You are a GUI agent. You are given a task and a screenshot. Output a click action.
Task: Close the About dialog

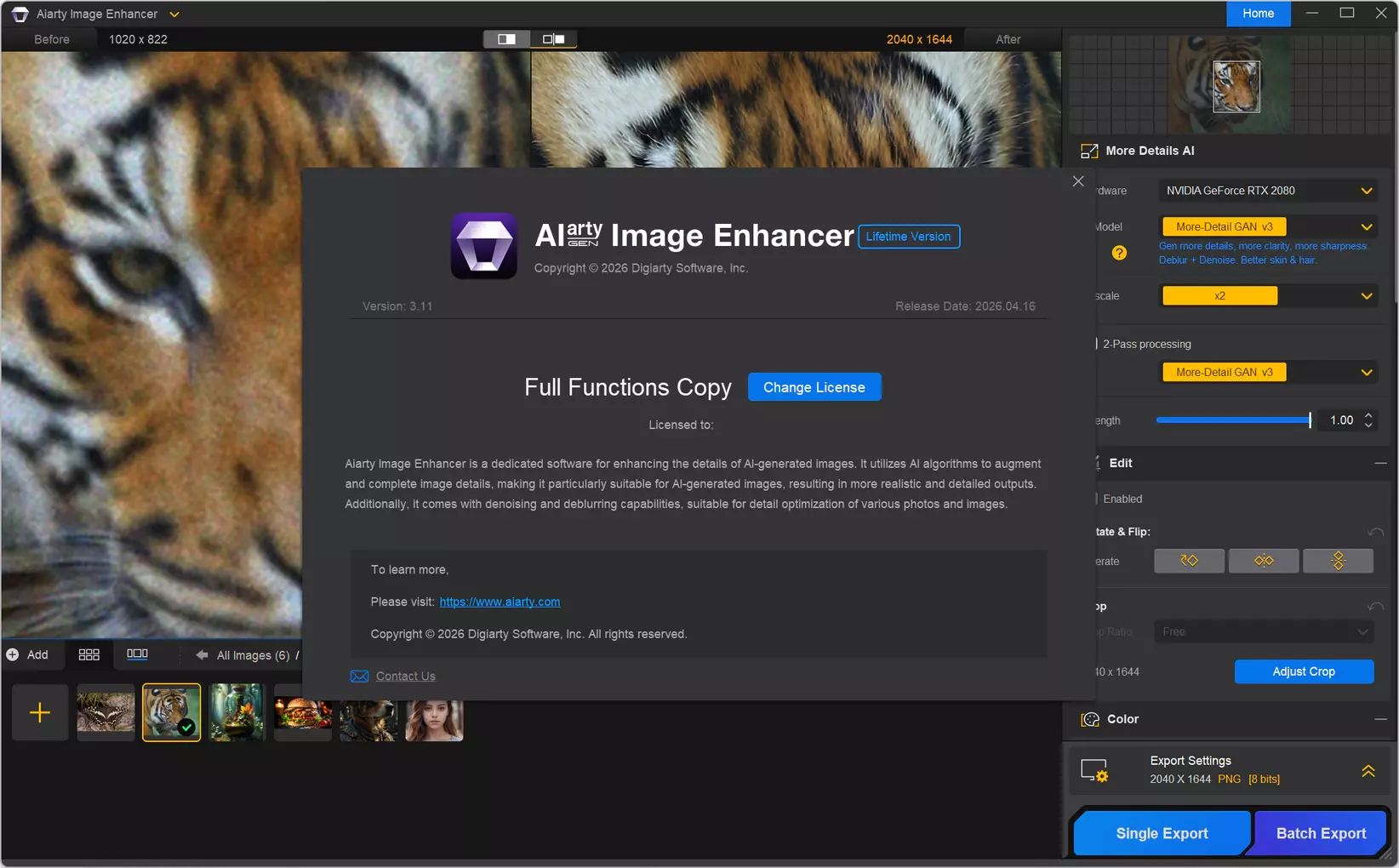point(1078,181)
